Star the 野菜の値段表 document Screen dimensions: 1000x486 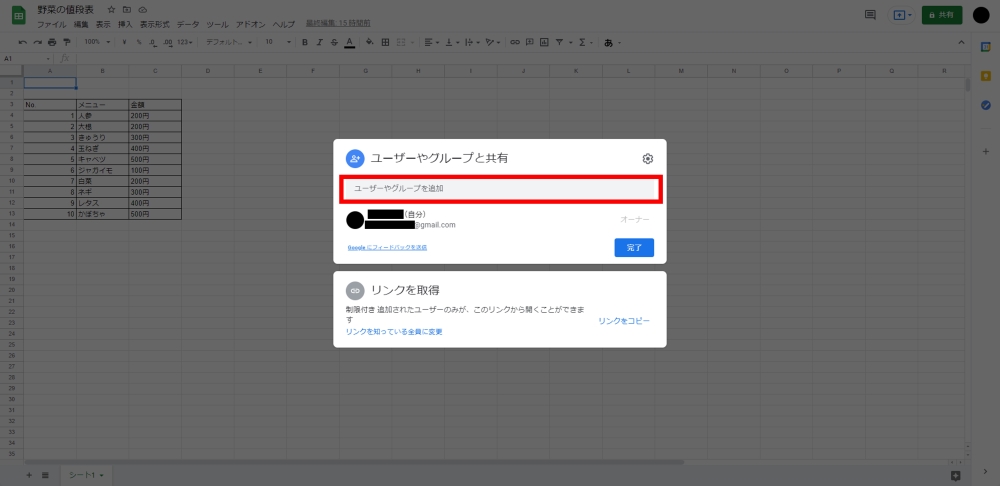pos(112,10)
